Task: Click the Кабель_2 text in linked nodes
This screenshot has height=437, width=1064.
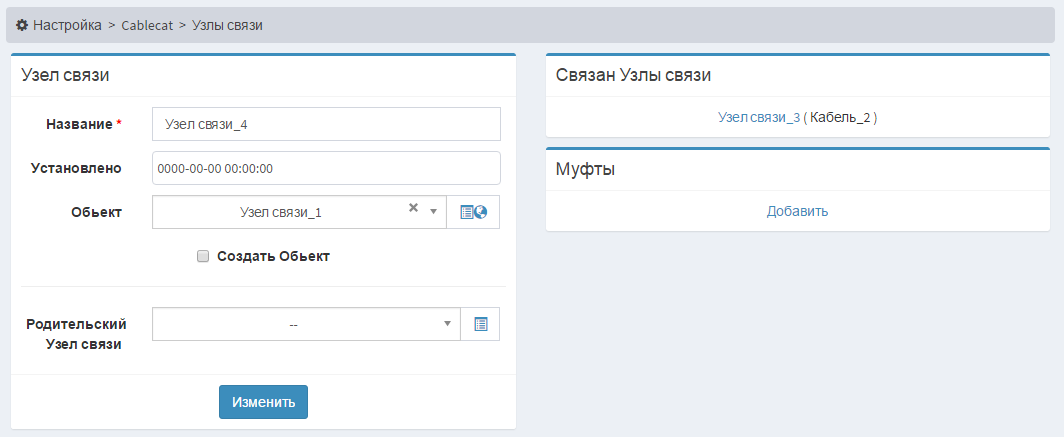Action: (841, 117)
